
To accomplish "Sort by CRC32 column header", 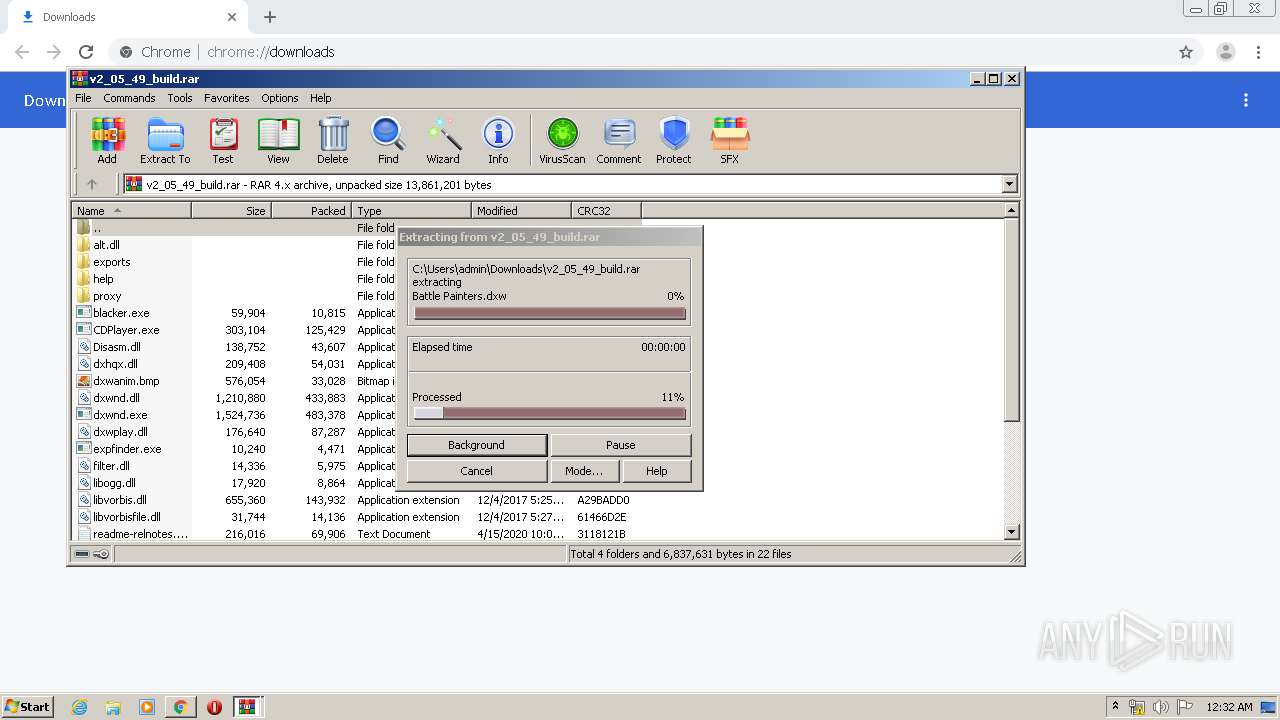I will click(606, 210).
